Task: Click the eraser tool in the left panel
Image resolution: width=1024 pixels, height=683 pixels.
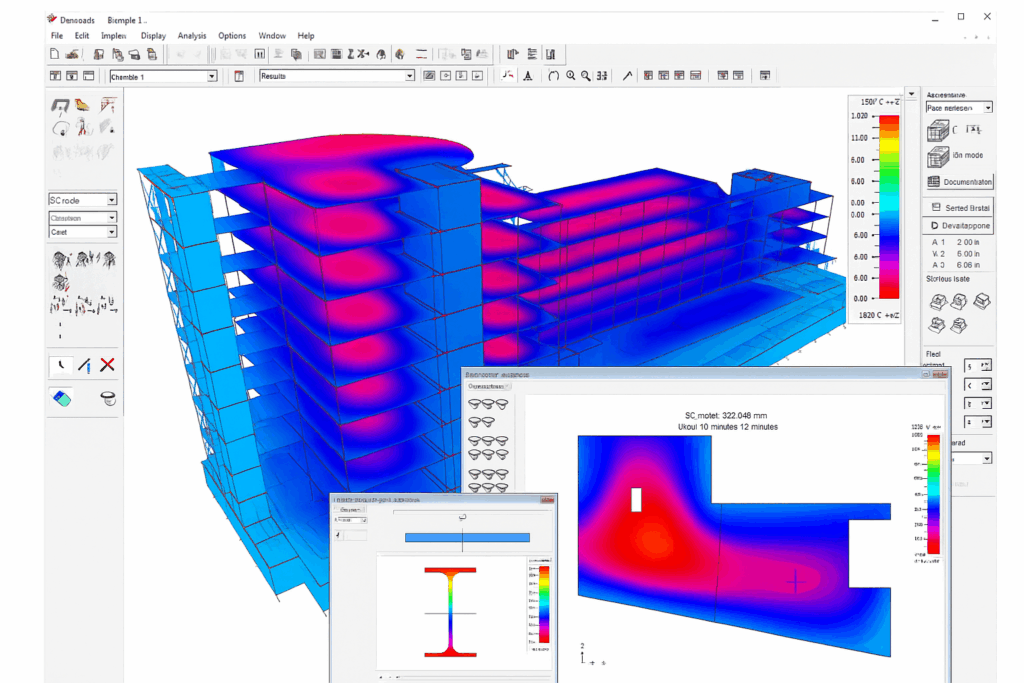Action: click(x=62, y=399)
